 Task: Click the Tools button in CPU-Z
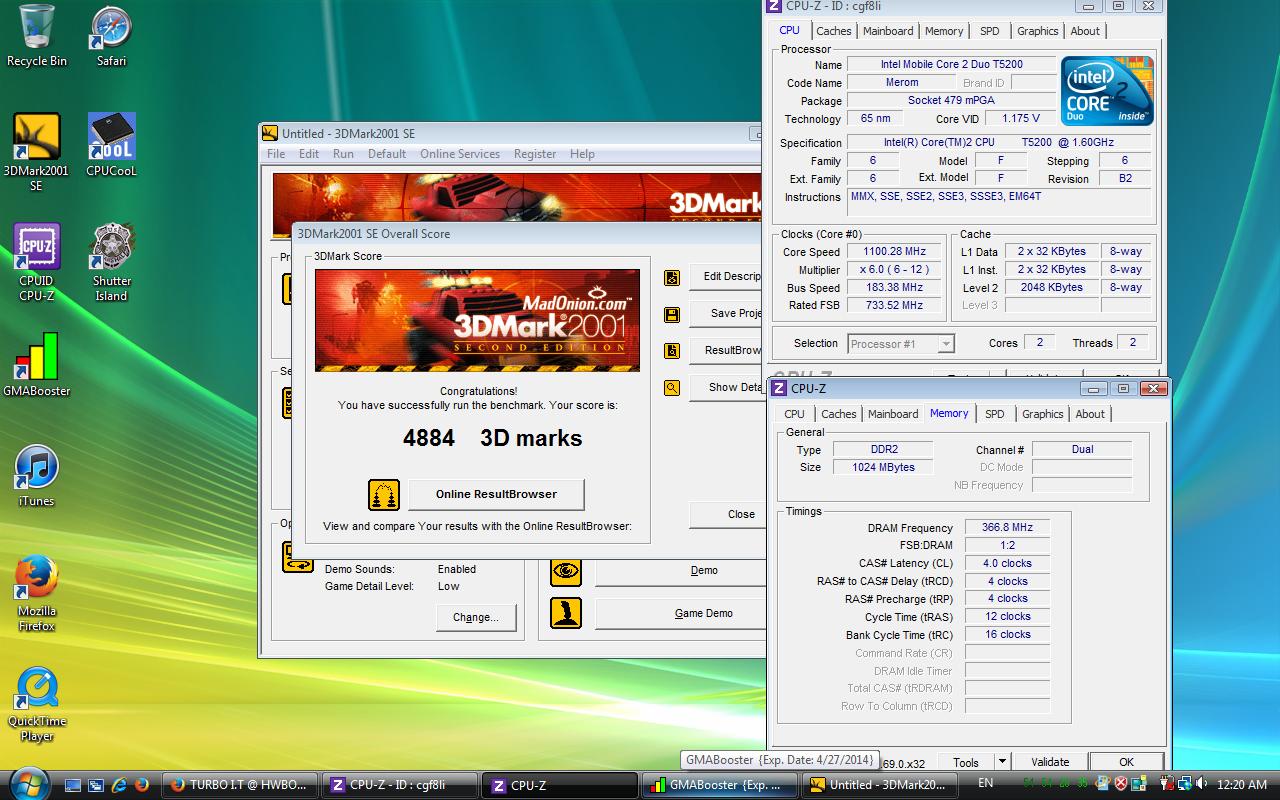966,762
